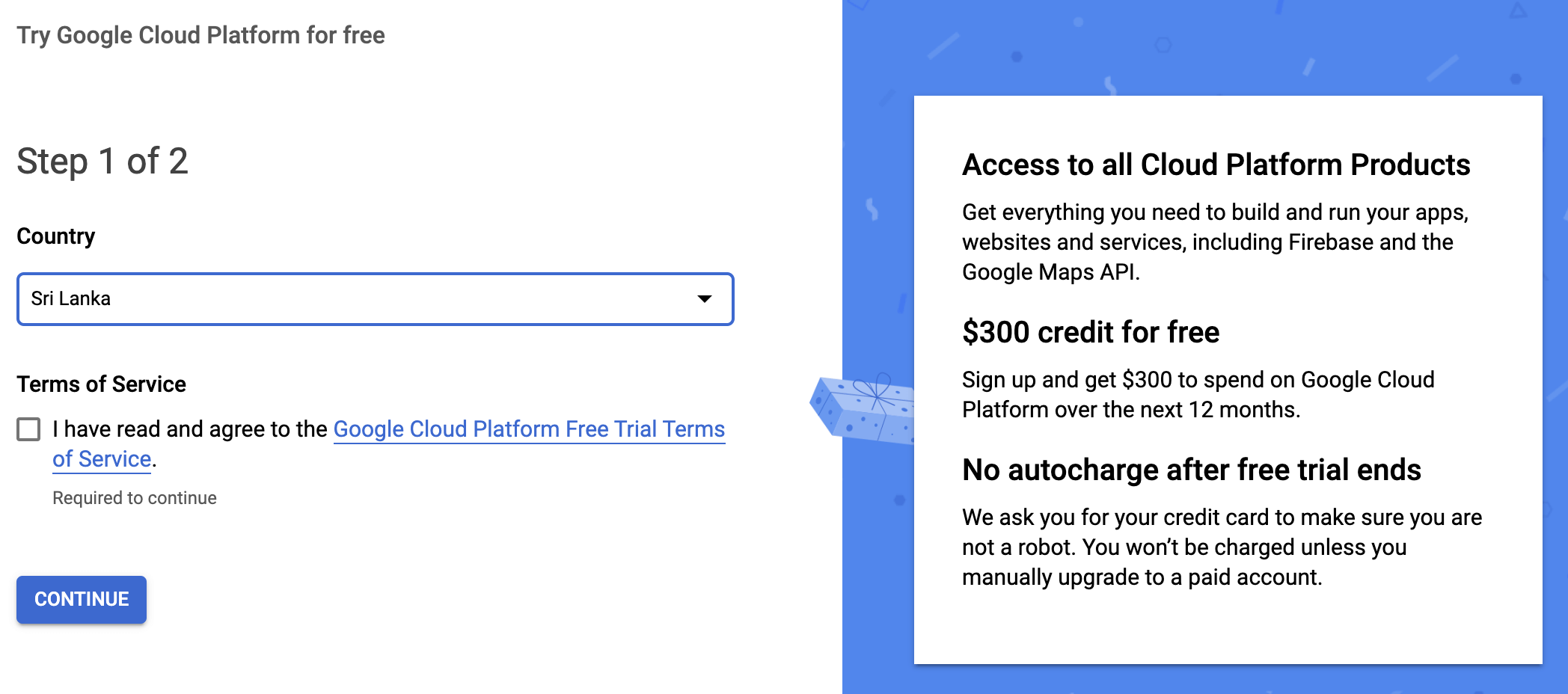Click the "Country" field label

56,236
